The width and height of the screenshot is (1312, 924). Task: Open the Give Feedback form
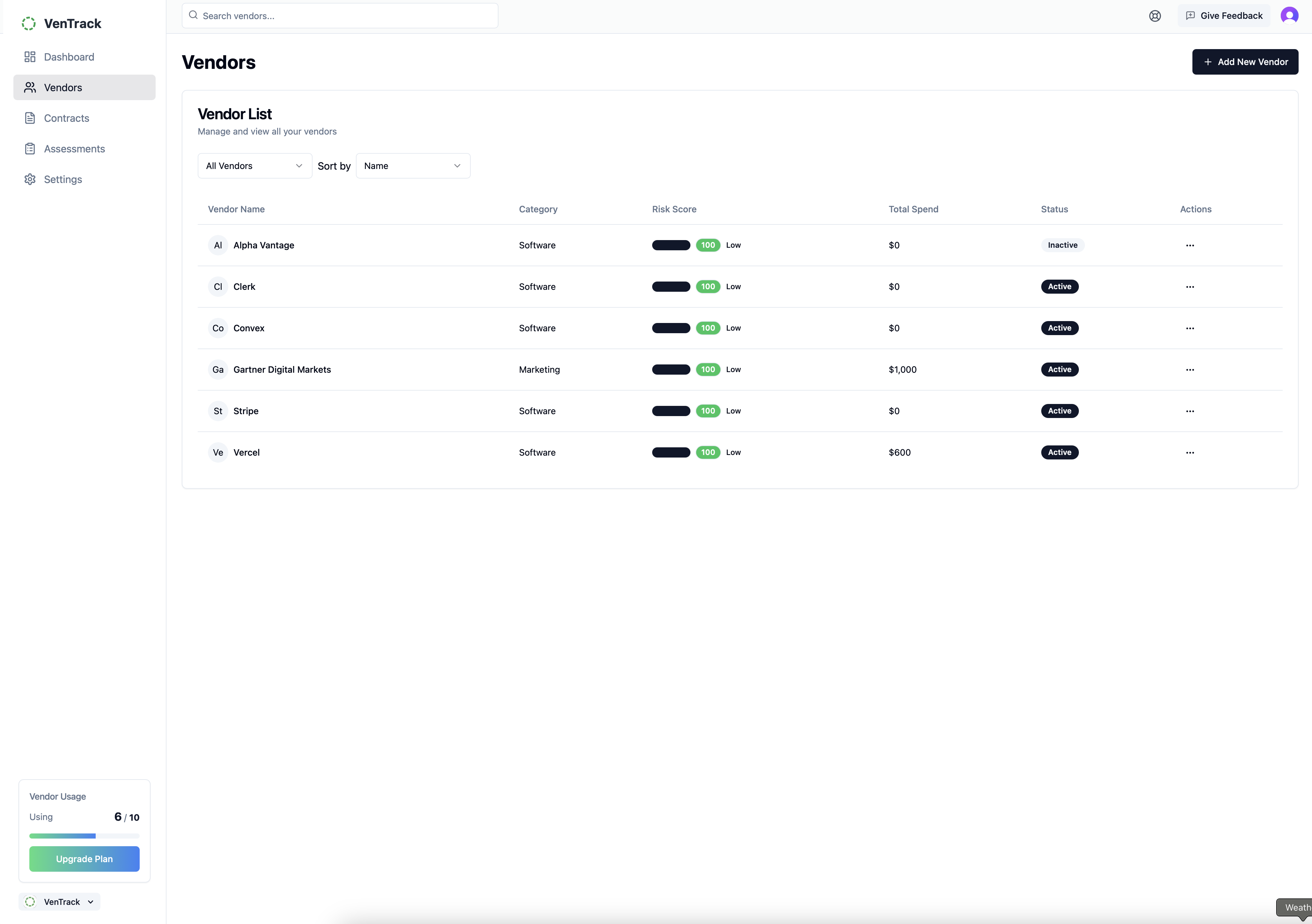[x=1224, y=15]
